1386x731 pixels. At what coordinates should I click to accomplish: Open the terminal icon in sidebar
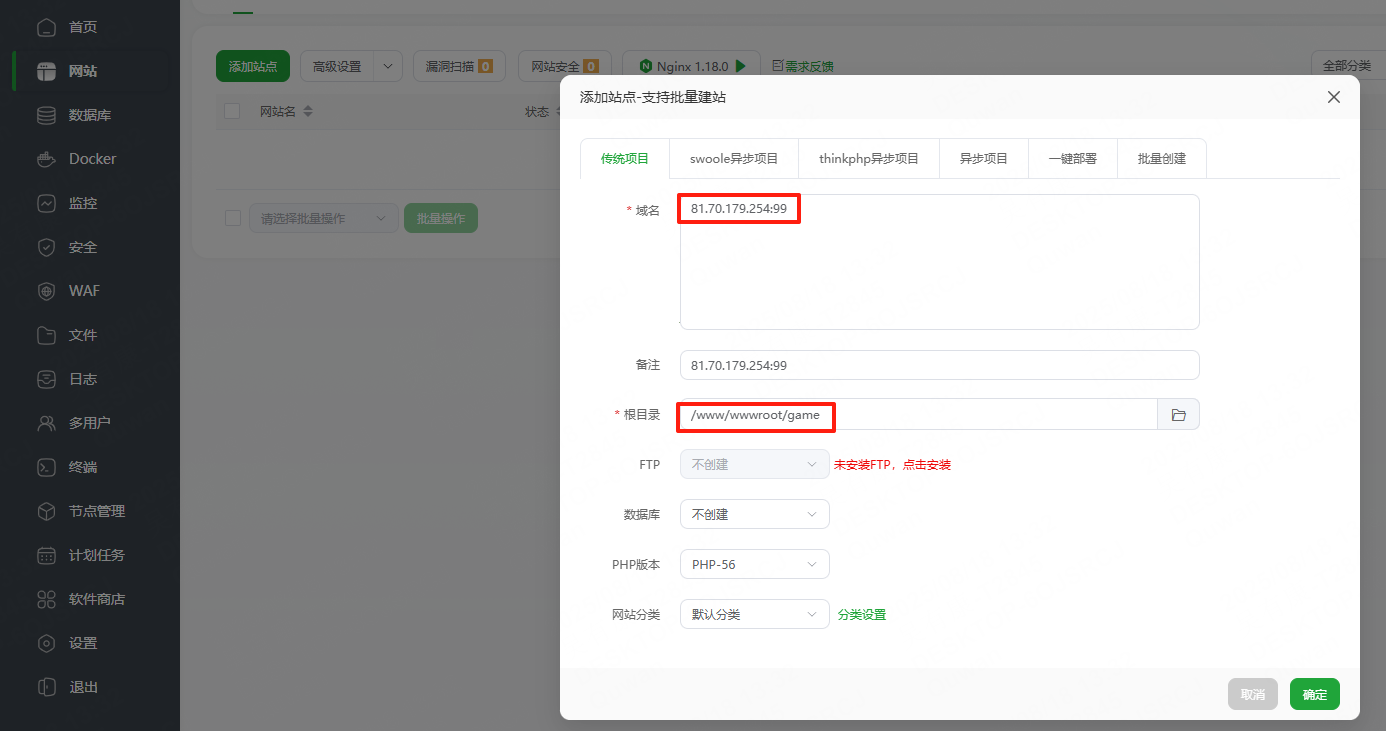tap(46, 467)
